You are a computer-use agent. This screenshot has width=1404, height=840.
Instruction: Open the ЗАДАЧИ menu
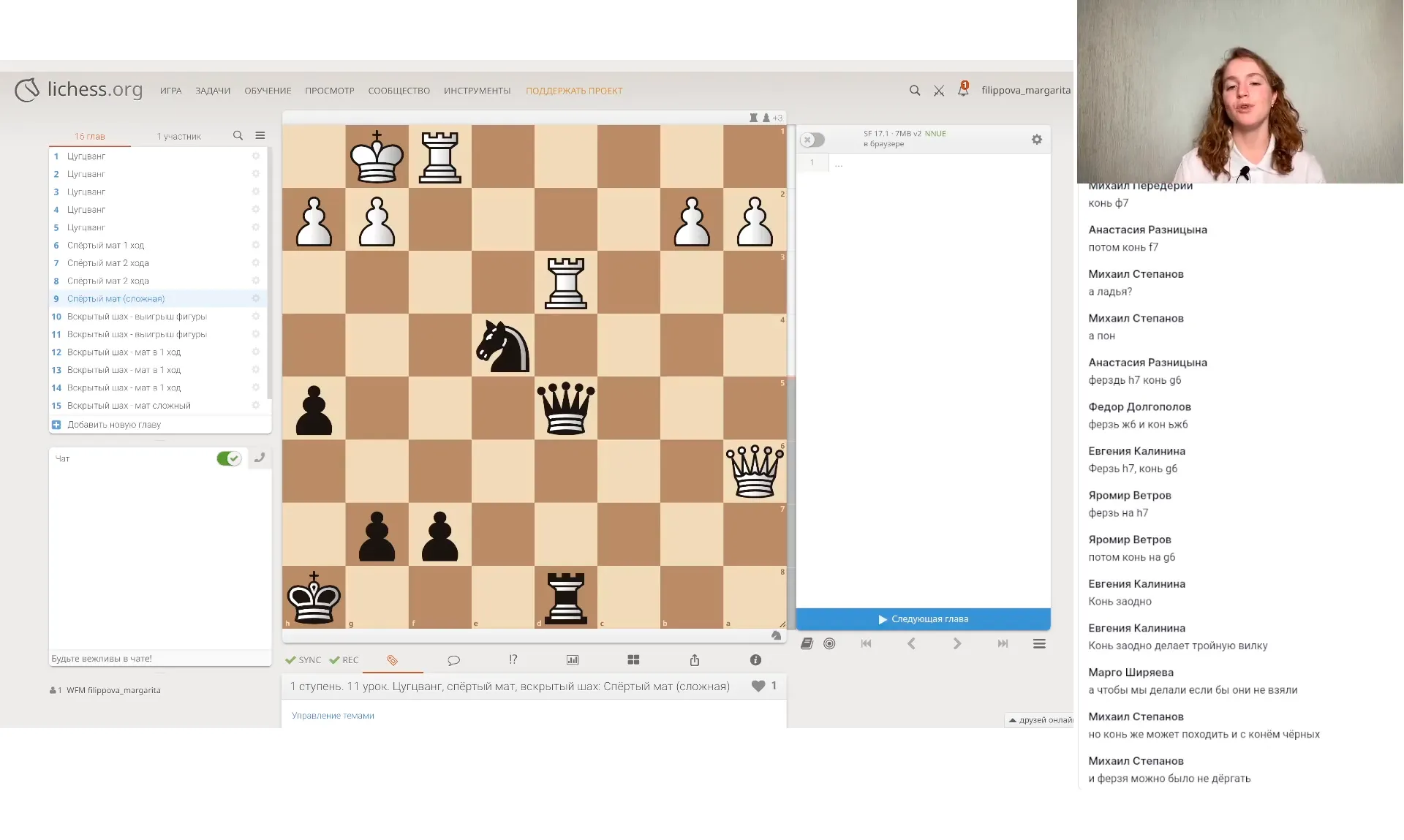coord(213,91)
